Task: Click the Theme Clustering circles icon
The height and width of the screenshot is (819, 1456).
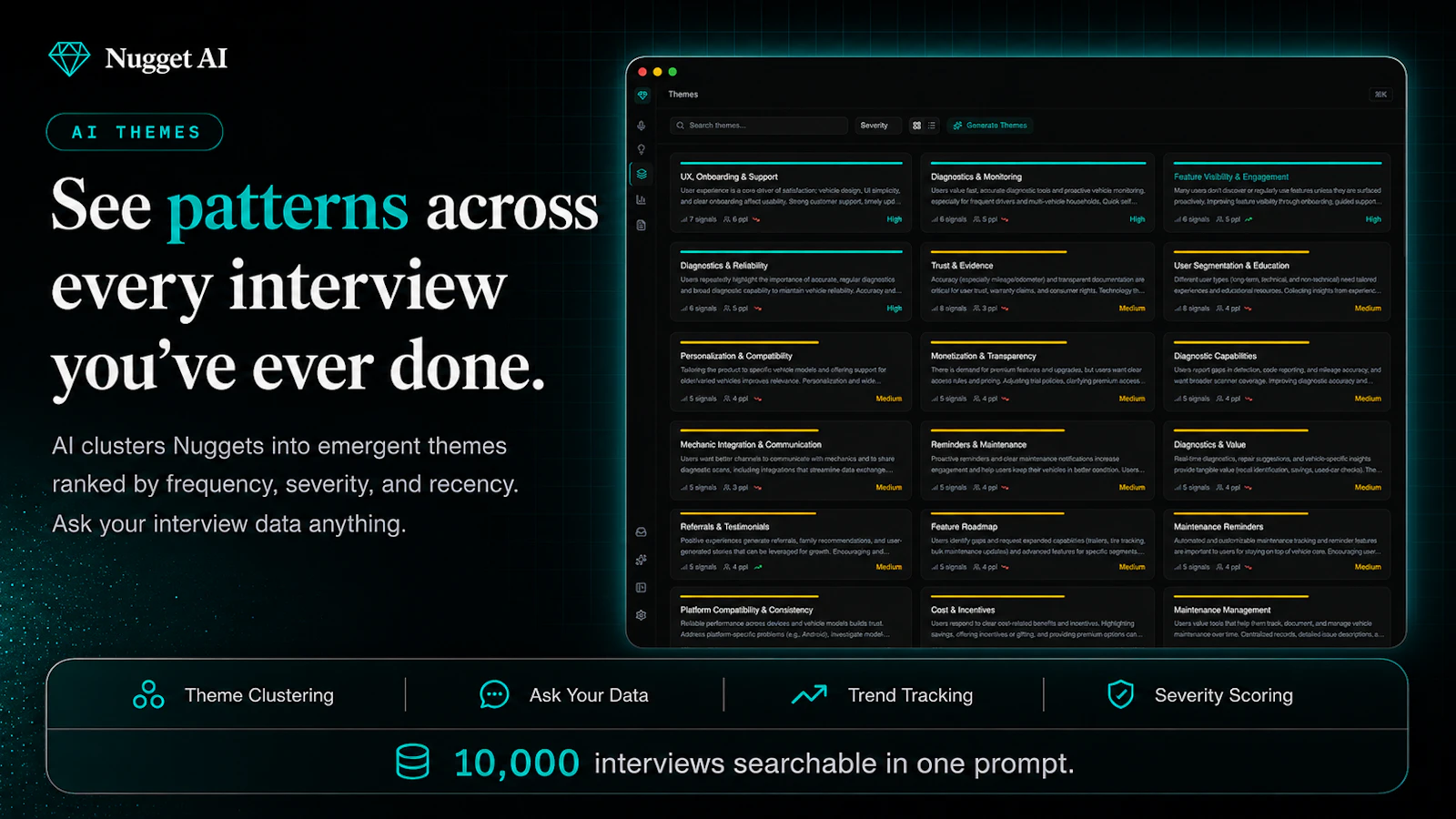Action: 148,694
